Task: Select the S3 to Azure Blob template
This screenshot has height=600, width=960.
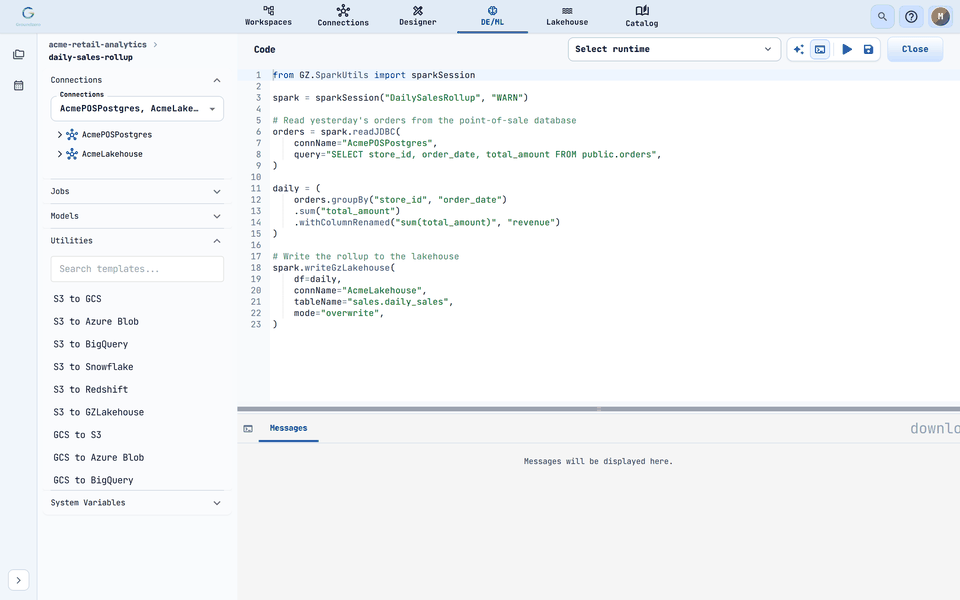Action: coord(96,321)
